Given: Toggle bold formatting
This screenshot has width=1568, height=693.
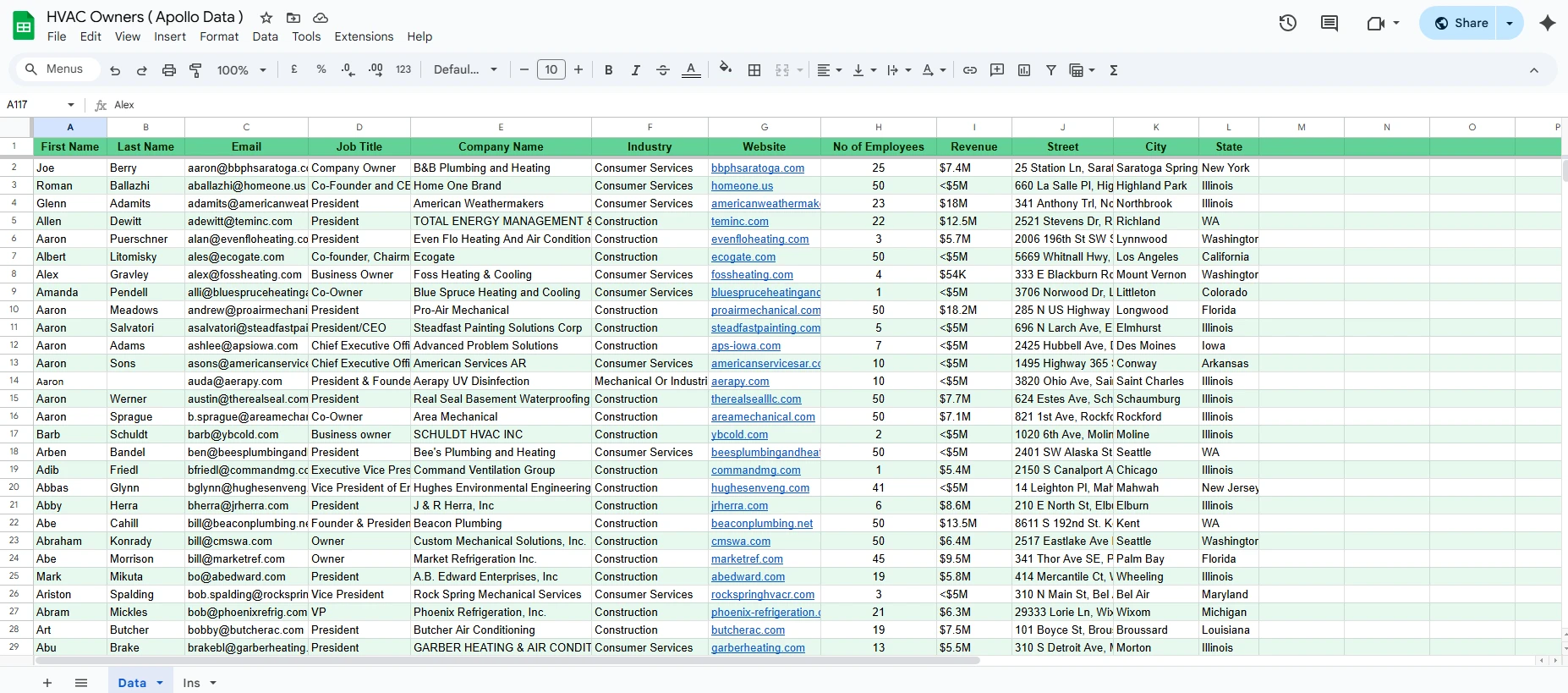Looking at the screenshot, I should [608, 70].
